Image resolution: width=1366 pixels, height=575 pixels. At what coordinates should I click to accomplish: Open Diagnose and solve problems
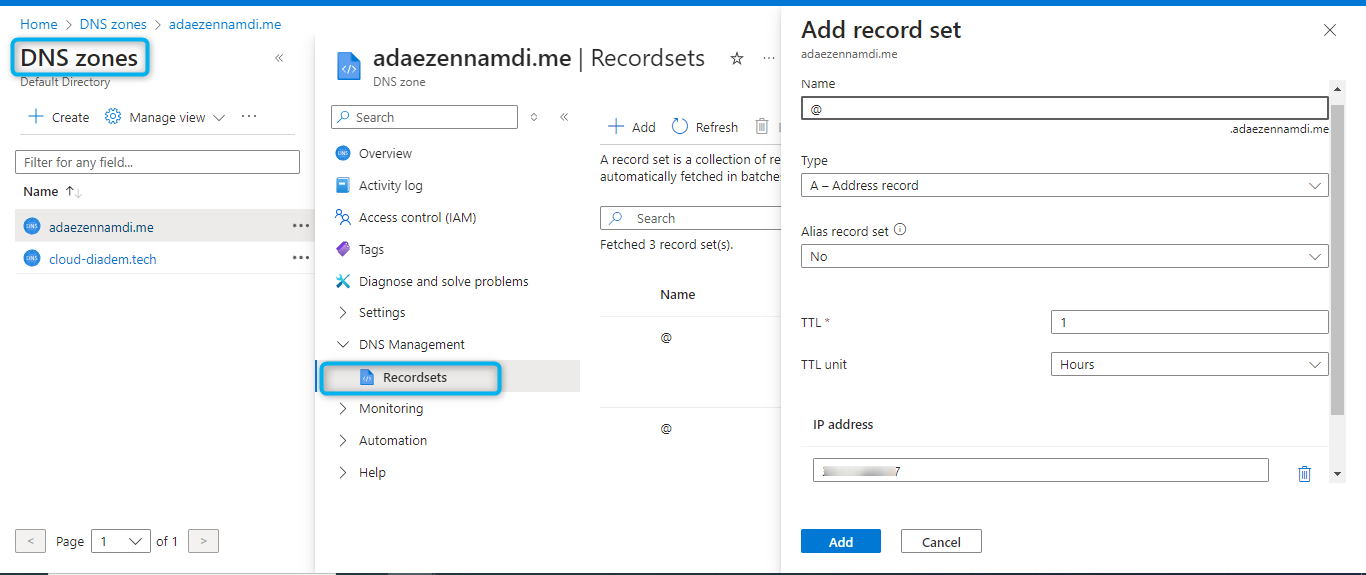[x=443, y=281]
